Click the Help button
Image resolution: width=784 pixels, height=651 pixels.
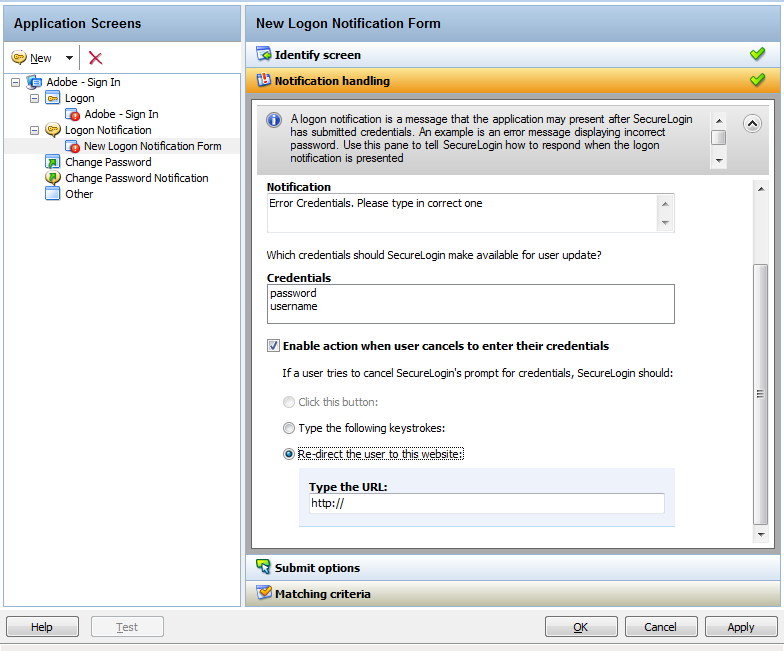pyautogui.click(x=42, y=626)
